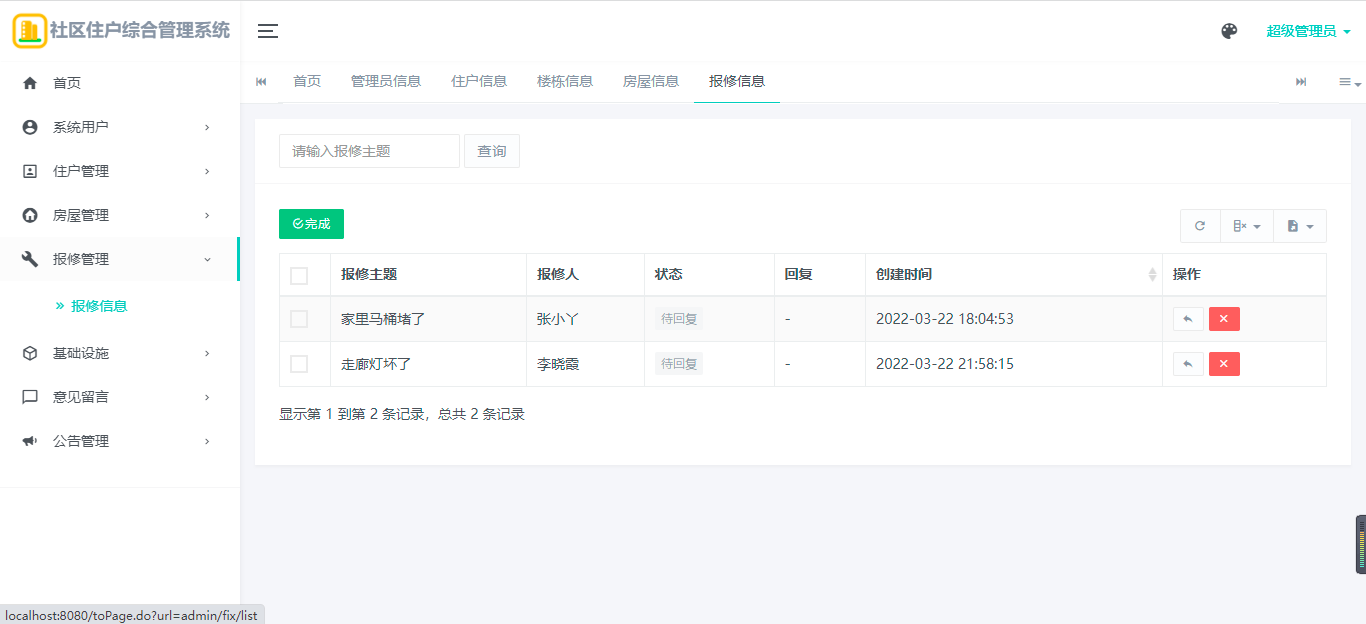This screenshot has width=1366, height=624.
Task: Select all rows with header checkbox
Action: [x=299, y=276]
